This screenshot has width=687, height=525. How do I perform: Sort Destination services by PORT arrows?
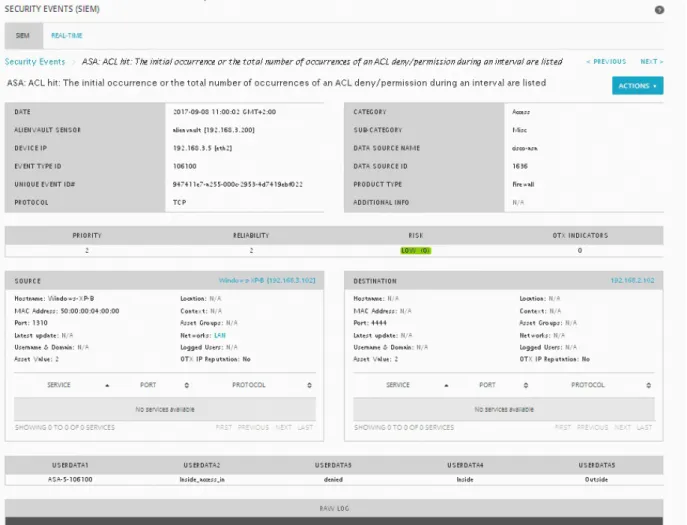[x=526, y=385]
